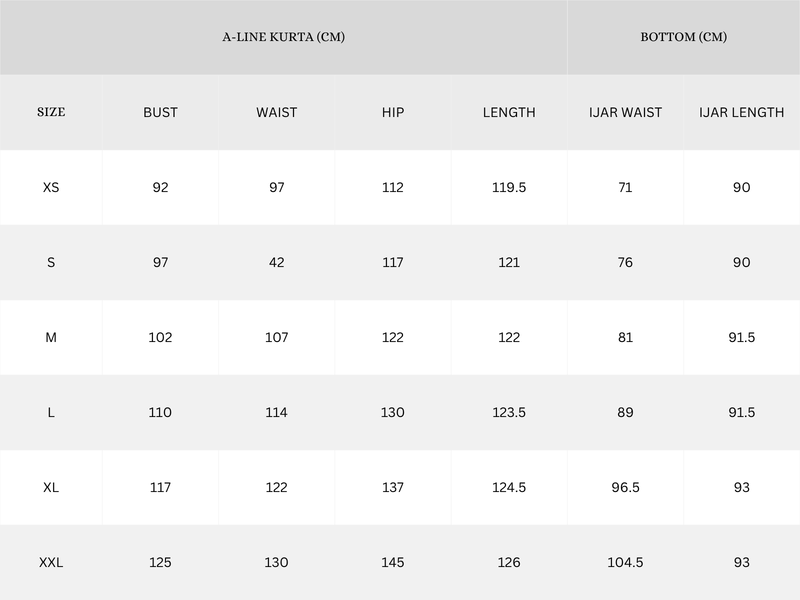Screen dimensions: 800x600
Task: Select the XXL size row label
Action: click(51, 562)
